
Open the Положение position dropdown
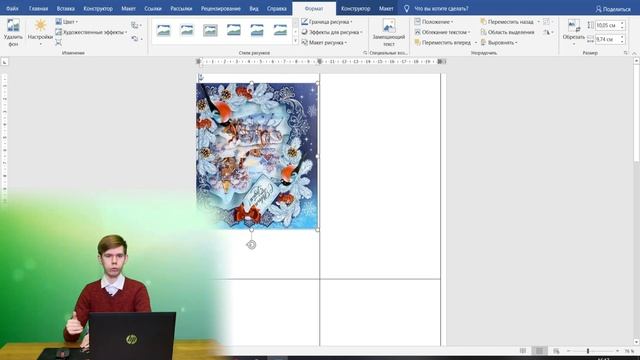[433, 22]
